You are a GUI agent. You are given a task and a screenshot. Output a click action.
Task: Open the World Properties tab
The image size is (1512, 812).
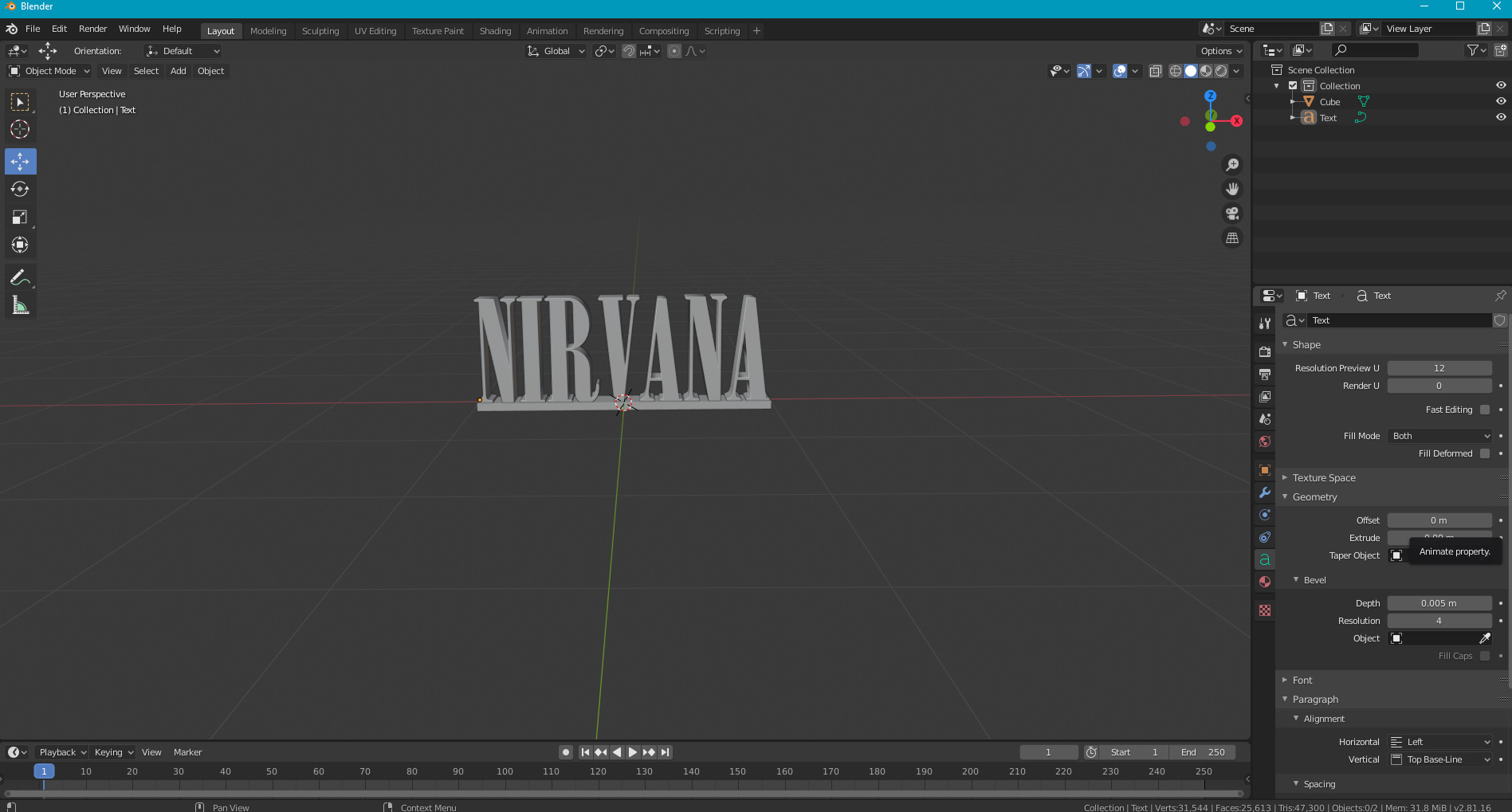coord(1264,441)
